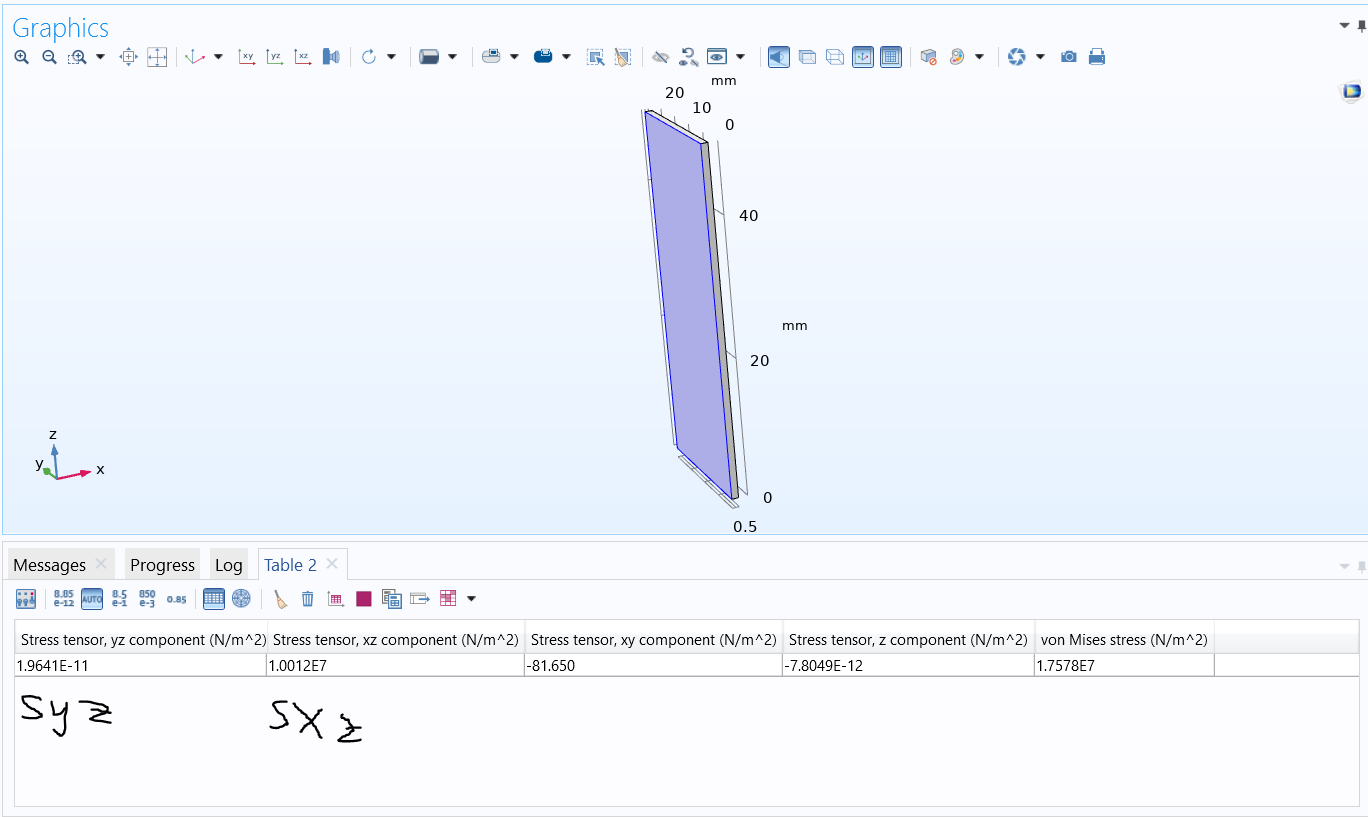Expand the default view axis dropdown
Image resolution: width=1368 pixels, height=817 pixels.
[218, 57]
